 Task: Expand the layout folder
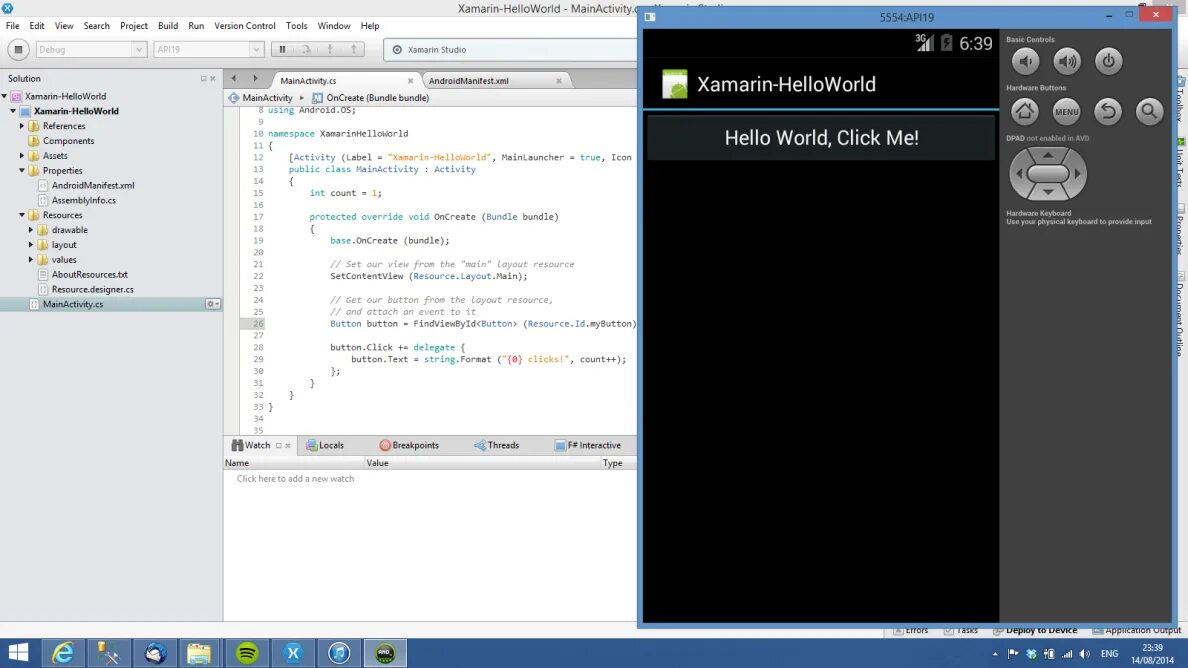(31, 245)
